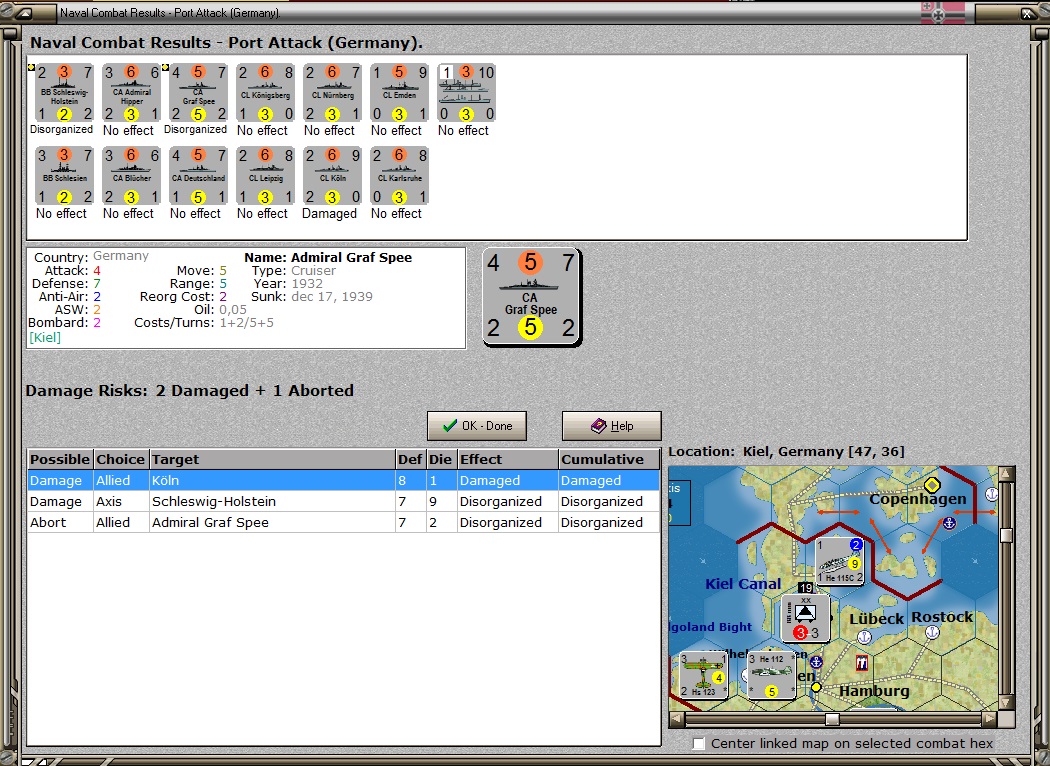Select the CL Emden ship counter
Viewport: 1050px width, 766px height.
399,93
